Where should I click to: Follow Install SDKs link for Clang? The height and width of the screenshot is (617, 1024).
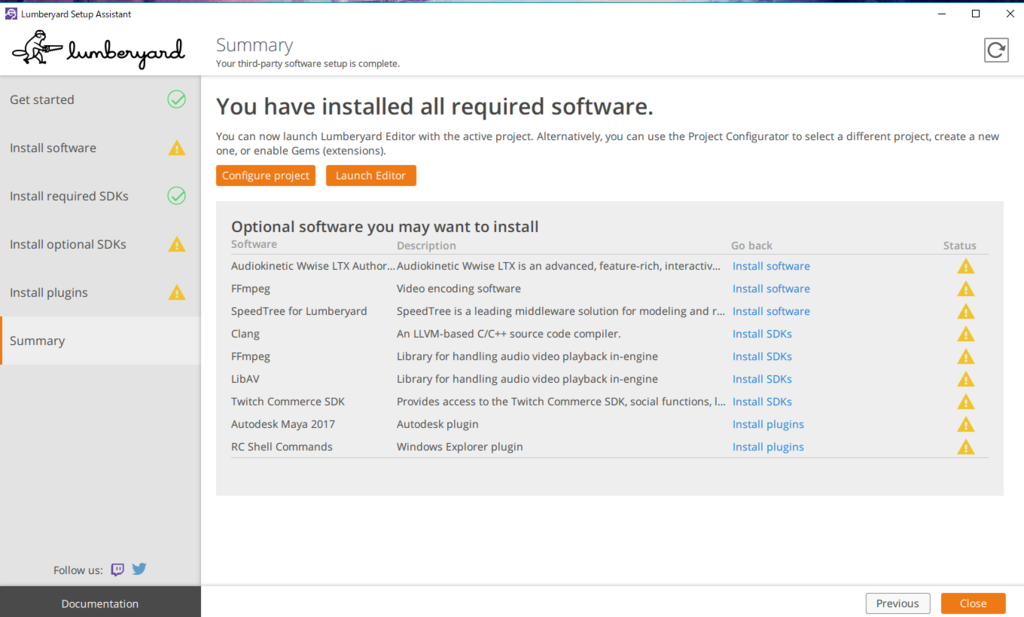762,334
